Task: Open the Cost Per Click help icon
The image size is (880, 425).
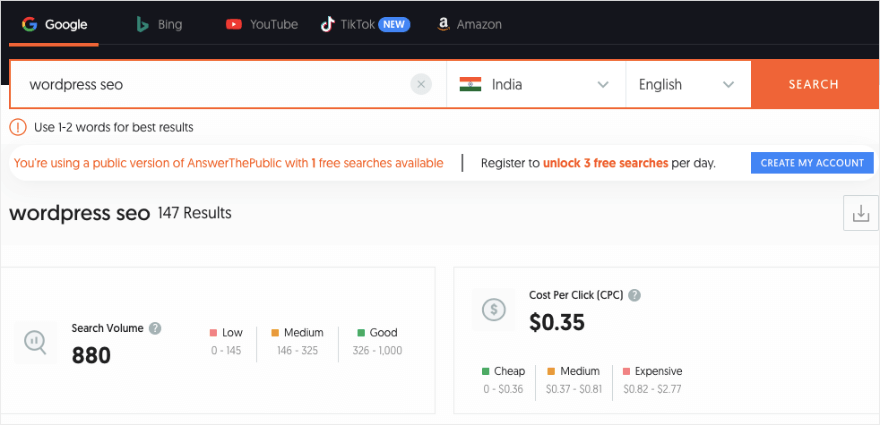Action: 635,295
